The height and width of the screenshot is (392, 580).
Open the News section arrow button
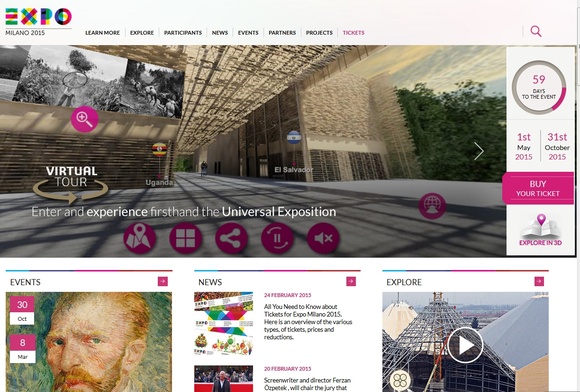pos(351,281)
